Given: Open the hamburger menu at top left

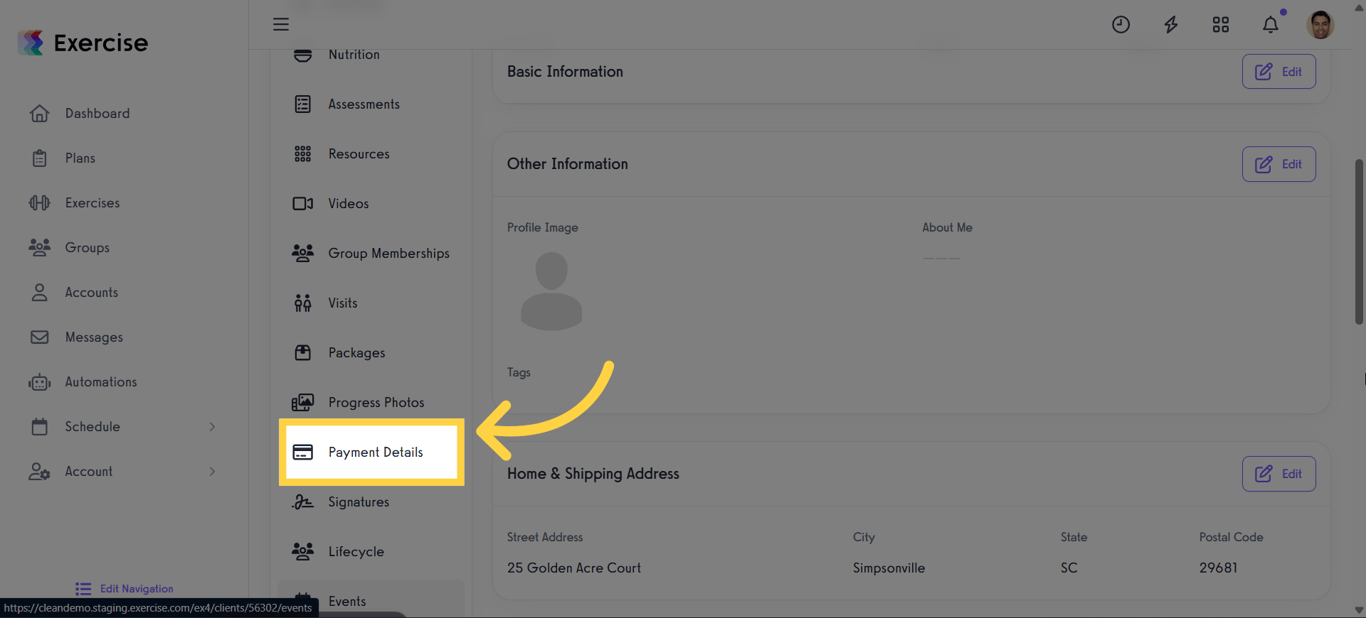Looking at the screenshot, I should pyautogui.click(x=281, y=24).
